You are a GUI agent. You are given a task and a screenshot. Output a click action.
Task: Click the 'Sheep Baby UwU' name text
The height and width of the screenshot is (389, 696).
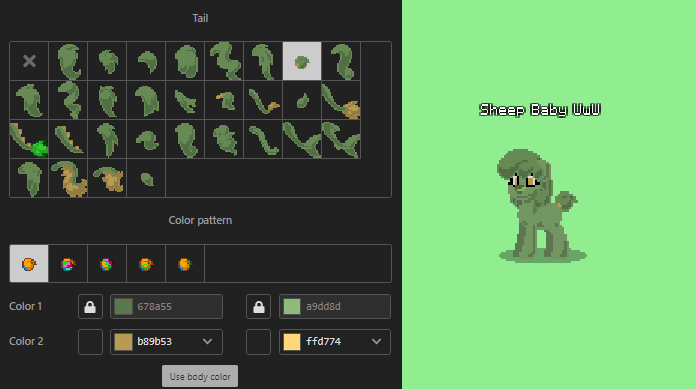click(x=540, y=110)
